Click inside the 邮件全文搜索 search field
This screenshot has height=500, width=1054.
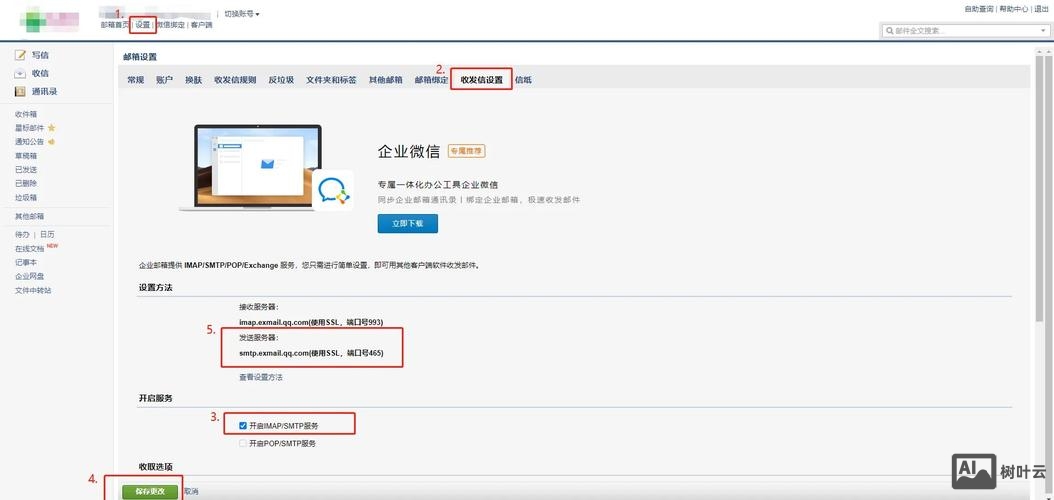965,31
